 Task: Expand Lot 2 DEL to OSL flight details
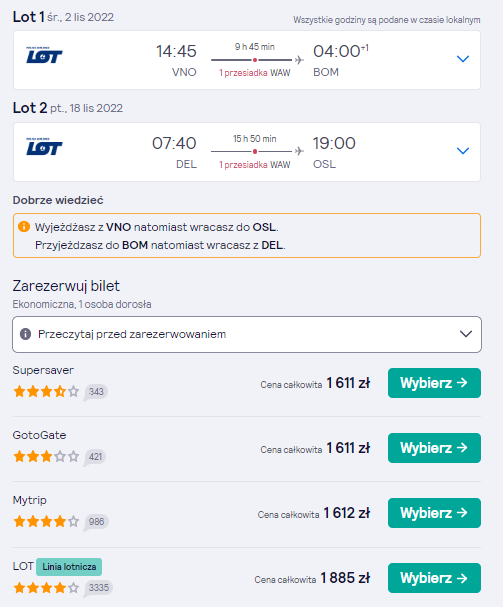pos(463,151)
